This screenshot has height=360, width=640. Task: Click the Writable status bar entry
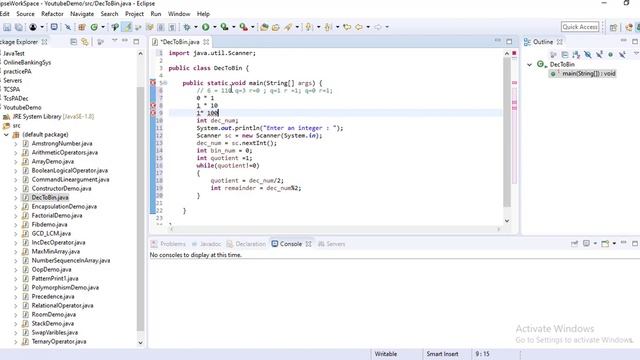tap(386, 354)
